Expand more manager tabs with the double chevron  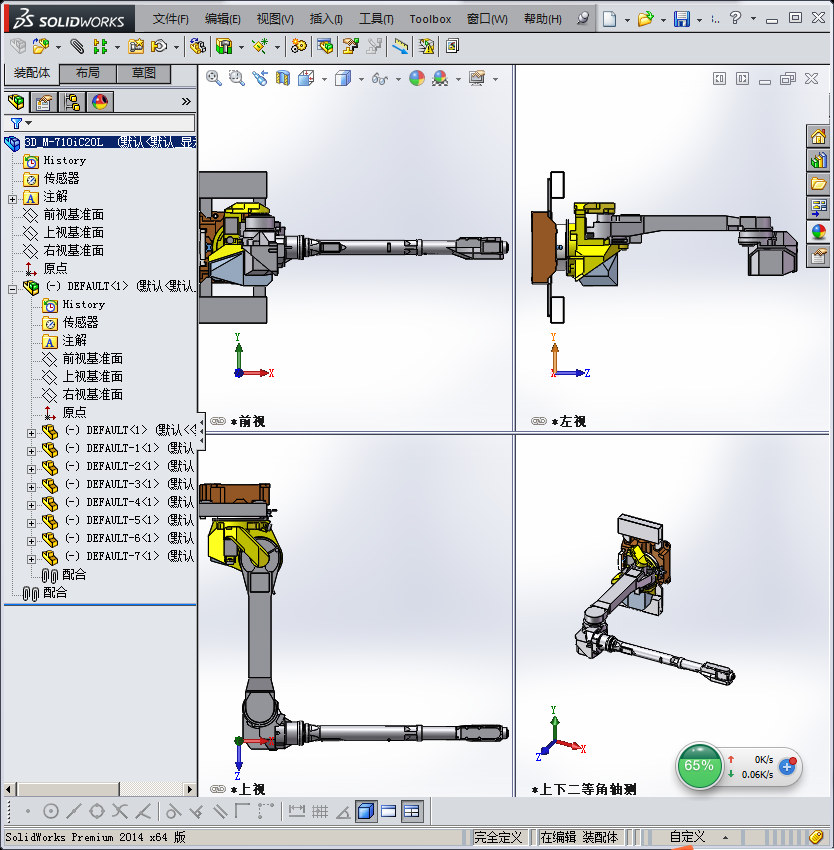click(x=186, y=101)
